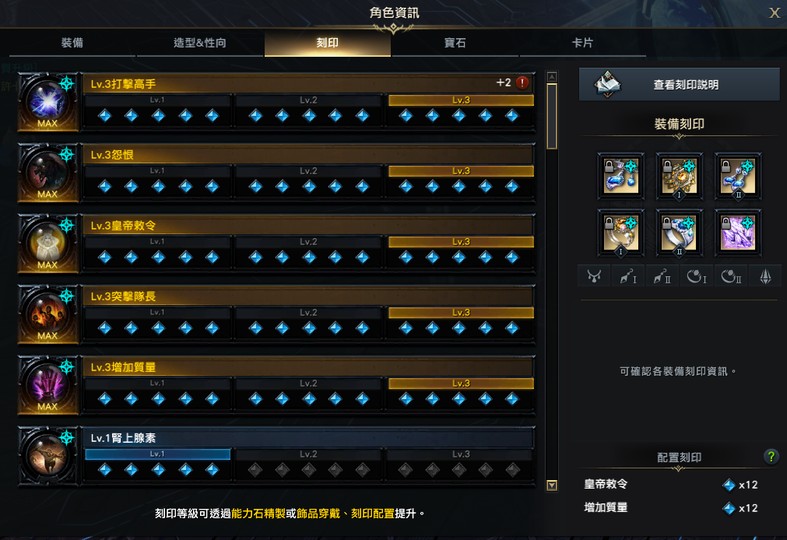
Task: Select the earring I slot filter
Action: pos(628,276)
